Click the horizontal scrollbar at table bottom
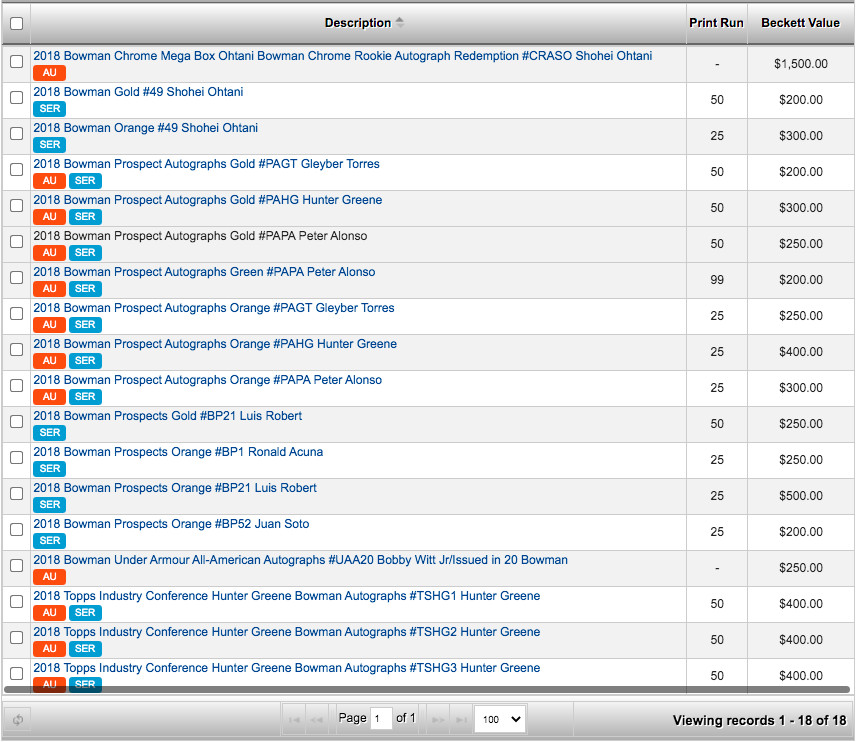 (426, 690)
